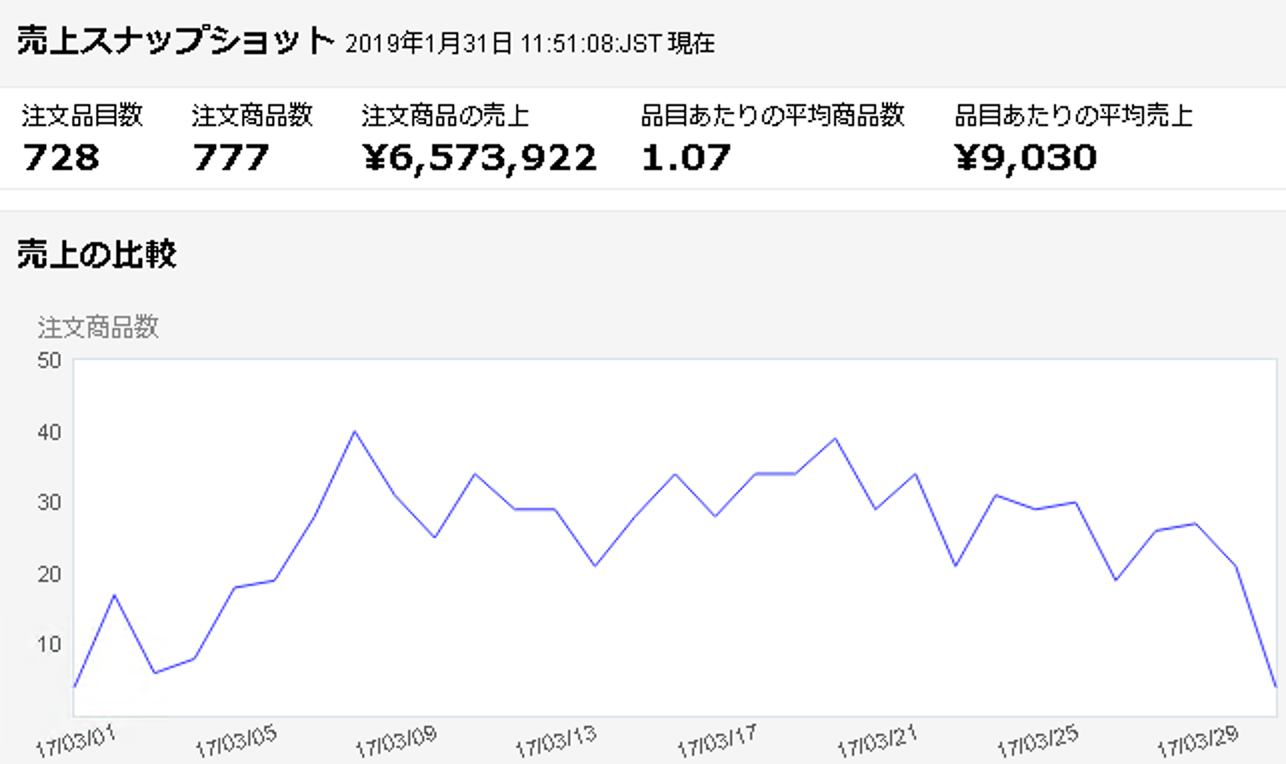Click the x-axis date 17/03/17
The height and width of the screenshot is (764, 1286).
pyautogui.click(x=716, y=742)
